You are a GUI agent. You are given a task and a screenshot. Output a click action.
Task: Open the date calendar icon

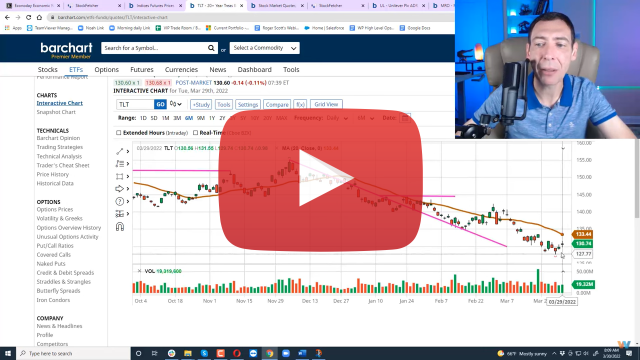point(405,118)
